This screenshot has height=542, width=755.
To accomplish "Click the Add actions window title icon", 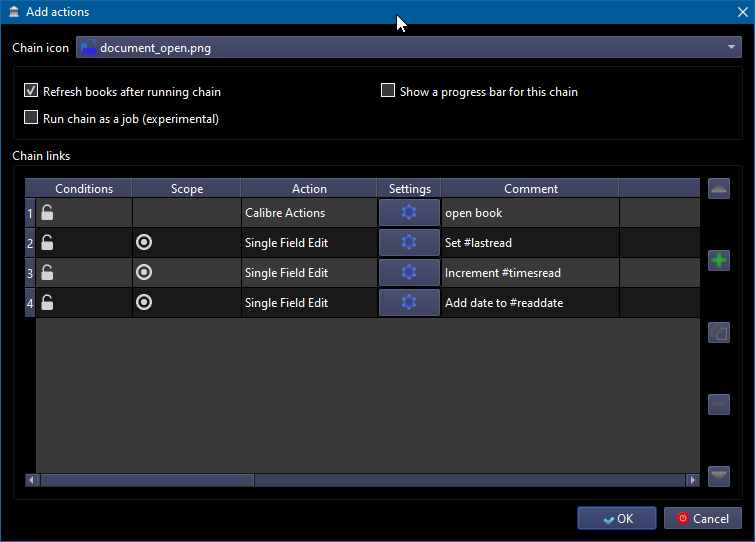I will point(14,12).
